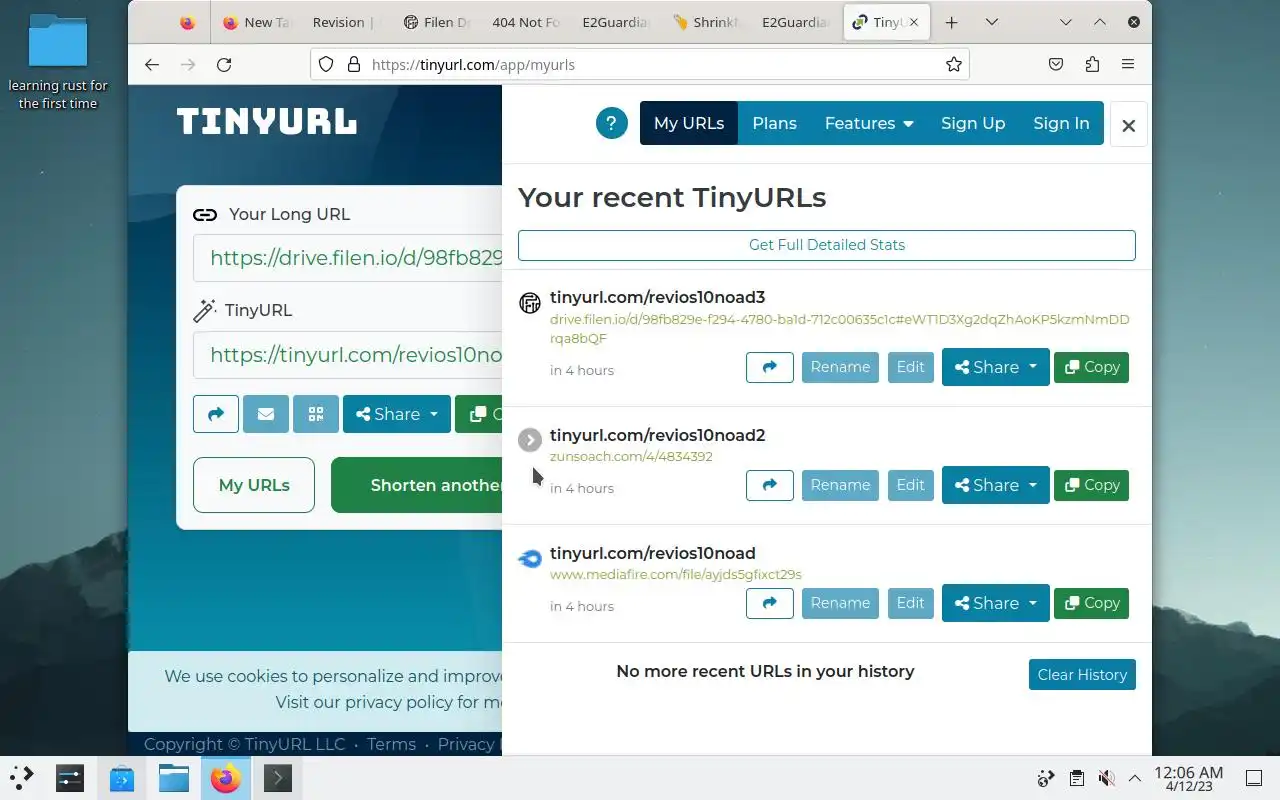Click the TinyURL logo
This screenshot has width=1280, height=800.
[267, 122]
